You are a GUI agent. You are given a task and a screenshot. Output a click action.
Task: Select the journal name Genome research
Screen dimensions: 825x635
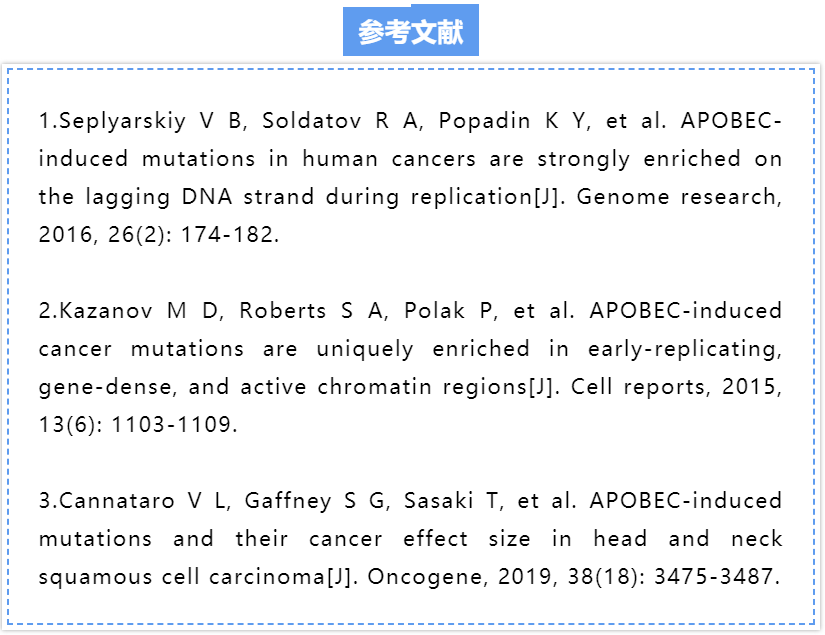676,197
